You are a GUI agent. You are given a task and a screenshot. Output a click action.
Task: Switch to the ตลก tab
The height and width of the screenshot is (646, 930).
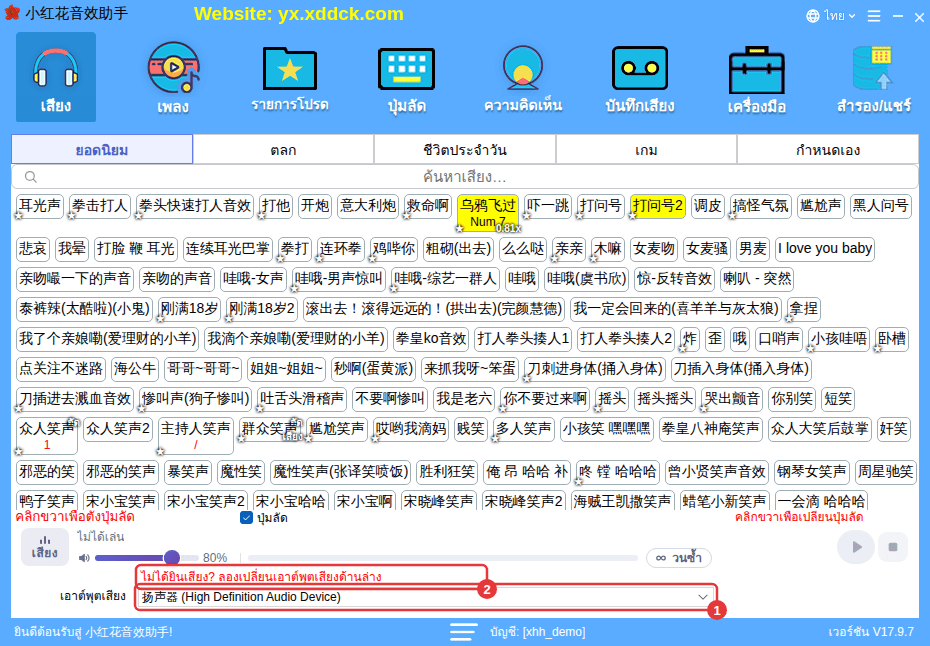(284, 149)
